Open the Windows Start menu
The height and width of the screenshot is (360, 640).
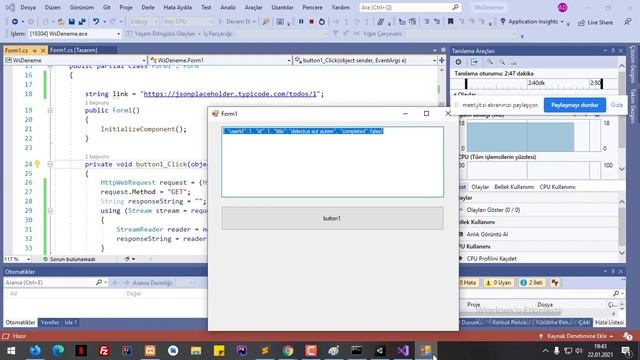coord(11,351)
